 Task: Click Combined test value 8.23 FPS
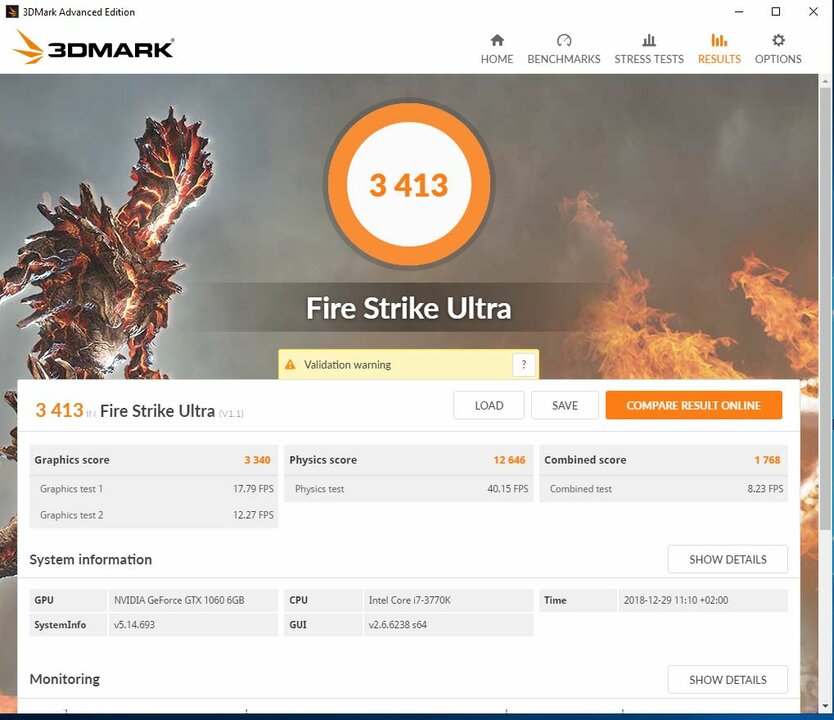(x=765, y=489)
